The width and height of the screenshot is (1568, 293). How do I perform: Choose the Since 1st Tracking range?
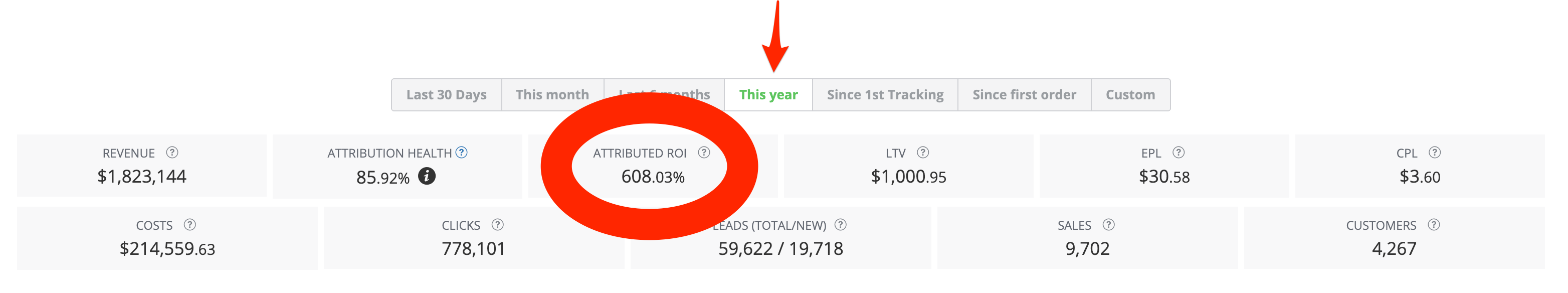tap(885, 95)
